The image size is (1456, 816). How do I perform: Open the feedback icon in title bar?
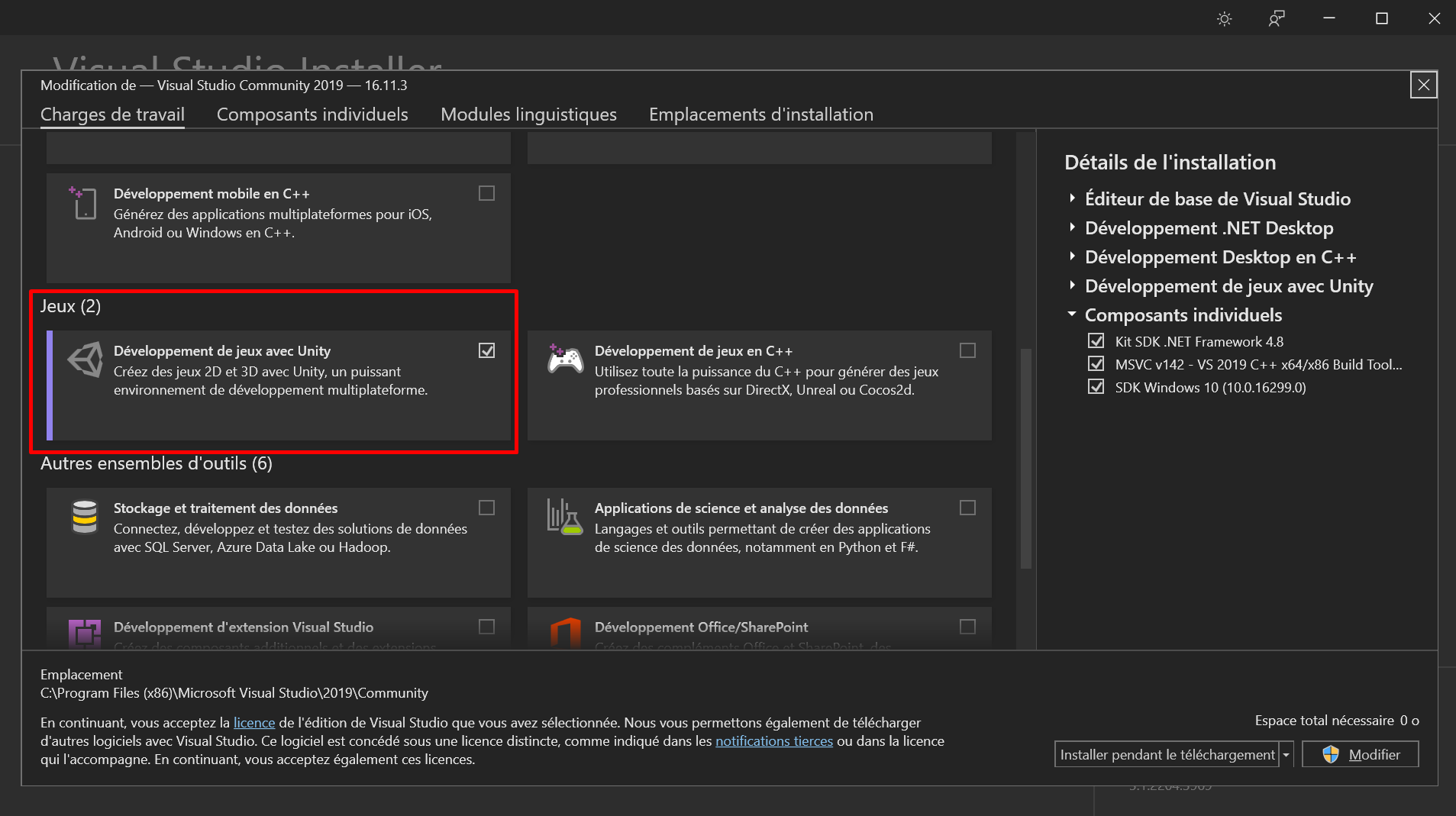pos(1277,19)
